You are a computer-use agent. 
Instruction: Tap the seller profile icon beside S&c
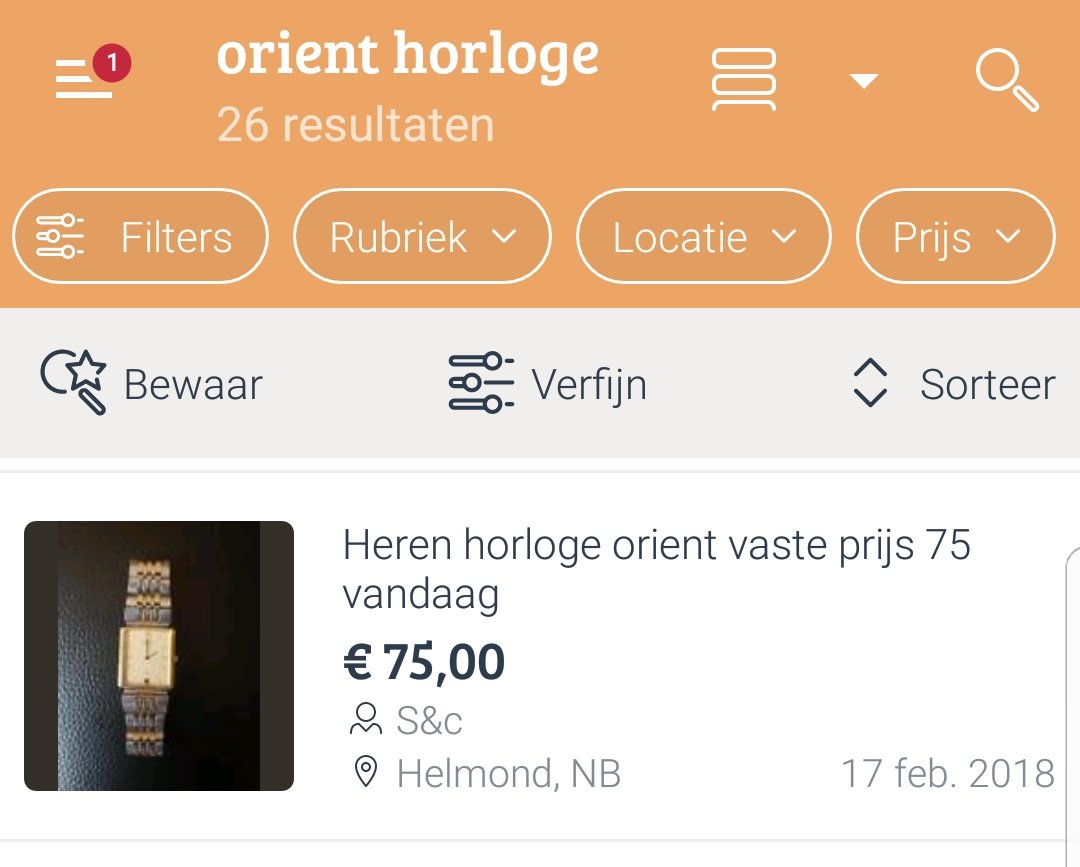click(x=366, y=720)
